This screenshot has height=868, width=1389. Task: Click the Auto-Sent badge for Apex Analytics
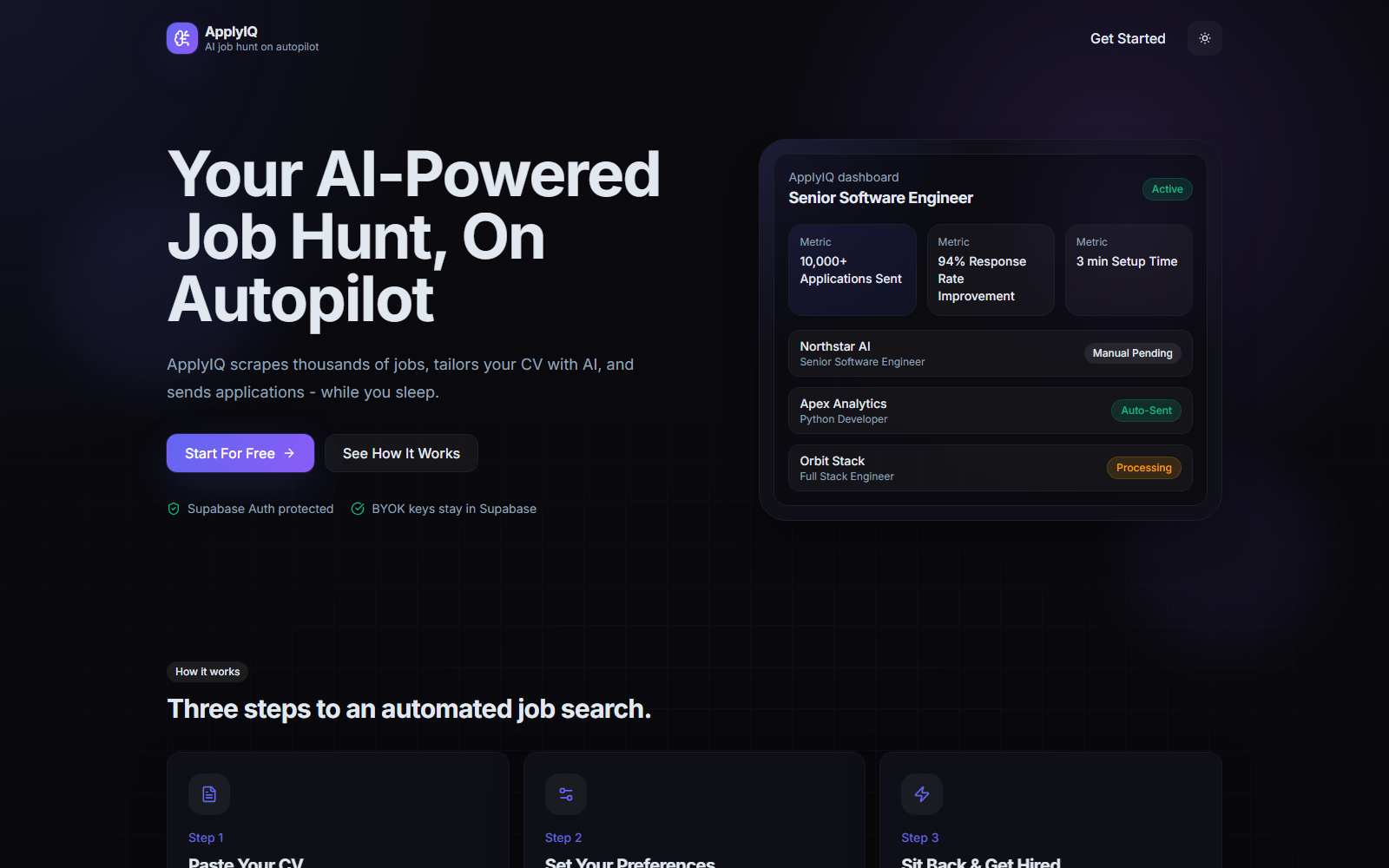click(x=1146, y=411)
